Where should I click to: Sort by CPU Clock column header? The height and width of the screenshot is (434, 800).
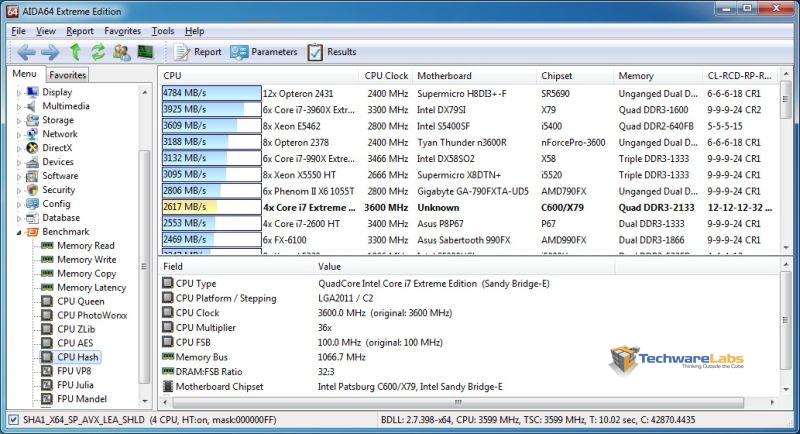386,76
